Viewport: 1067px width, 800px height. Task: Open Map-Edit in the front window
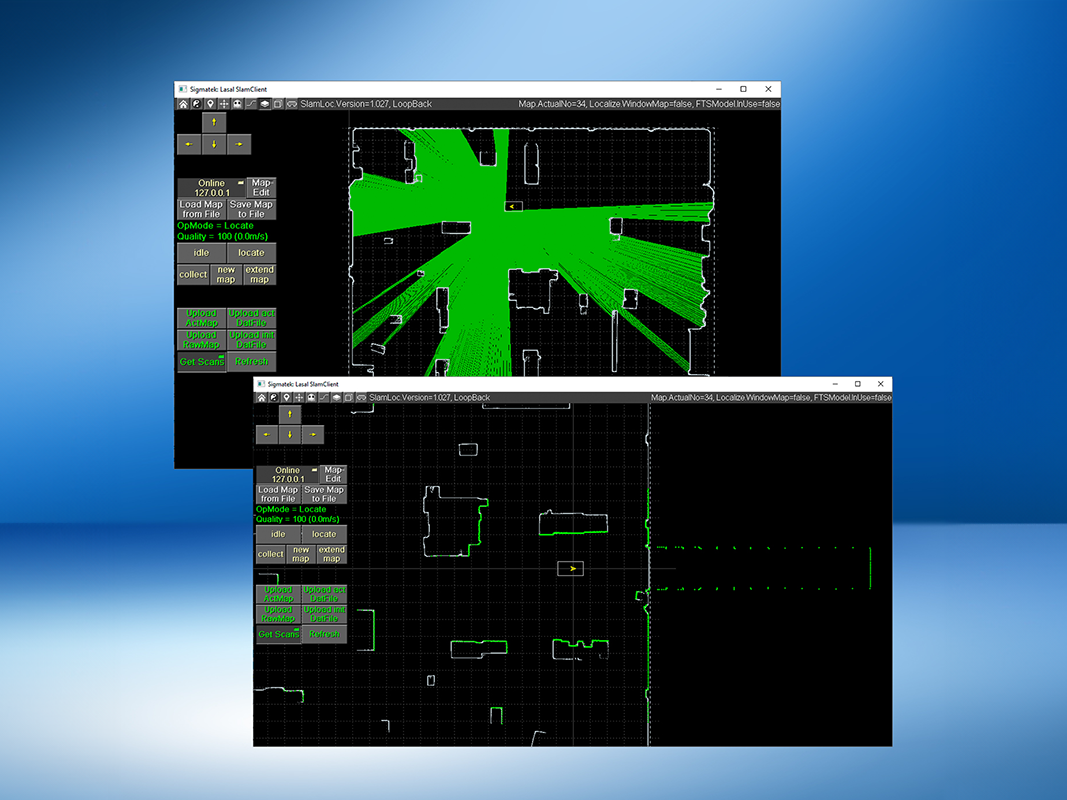tap(333, 474)
